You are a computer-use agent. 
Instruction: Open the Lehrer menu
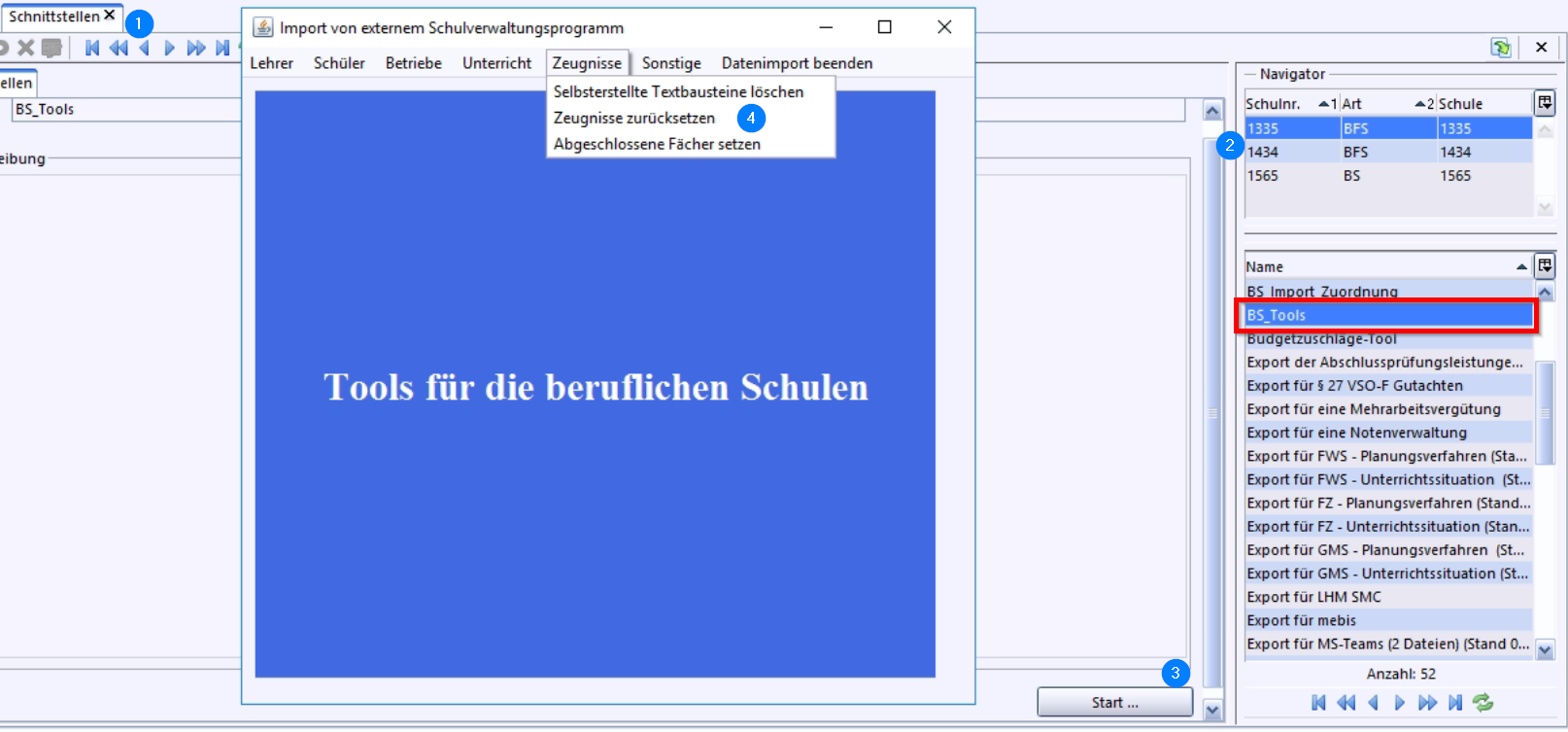[271, 63]
